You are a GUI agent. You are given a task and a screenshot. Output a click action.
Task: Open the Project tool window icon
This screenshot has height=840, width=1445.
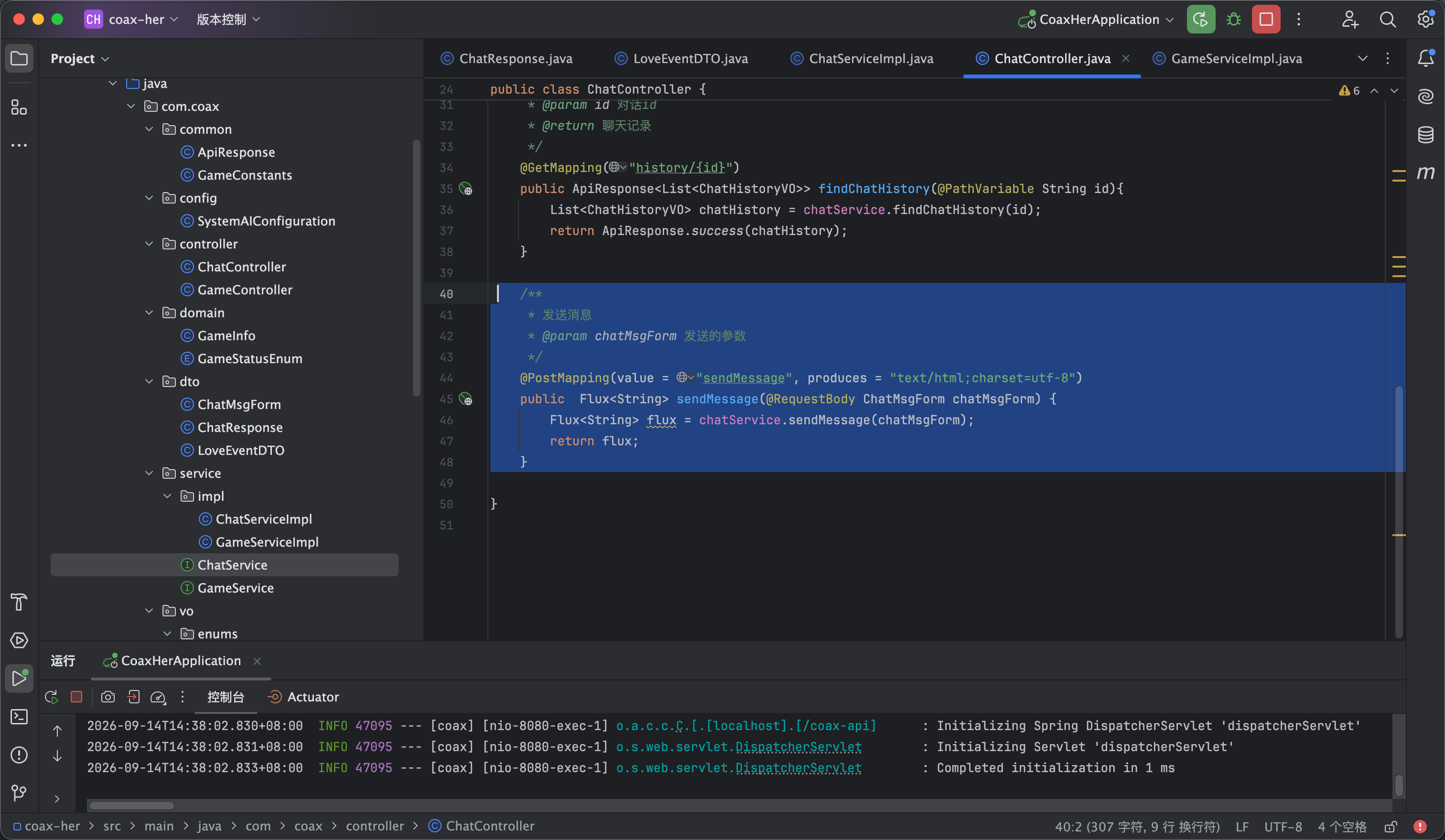(x=19, y=58)
